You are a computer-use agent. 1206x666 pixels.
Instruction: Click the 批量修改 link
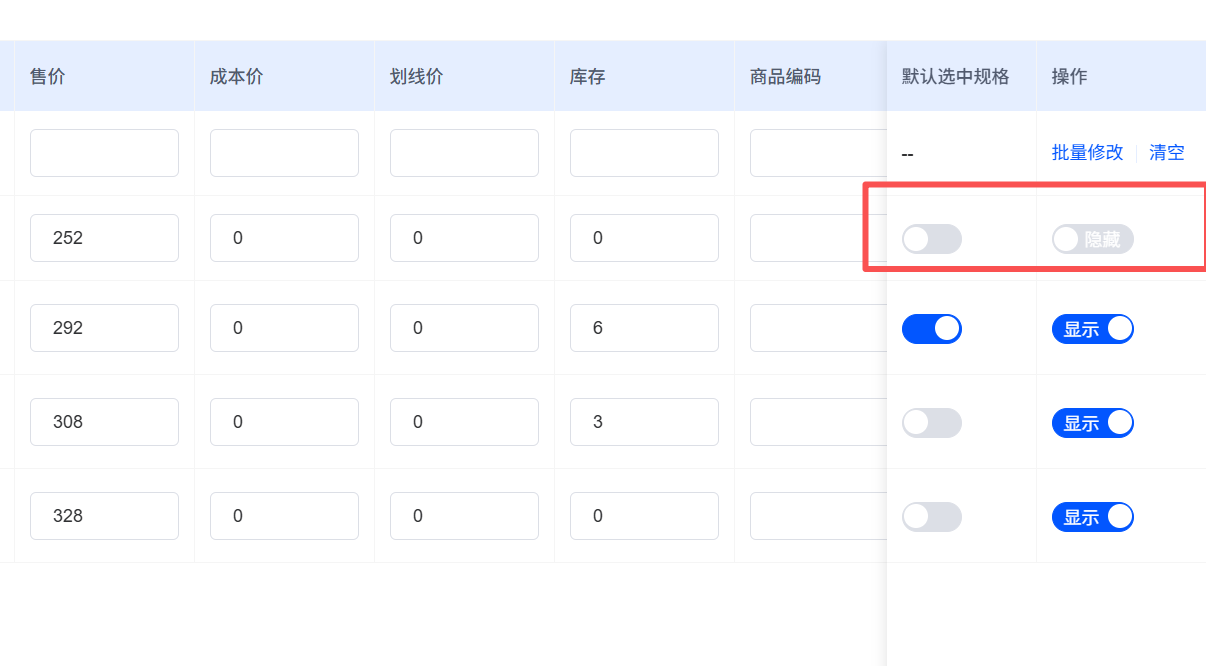1087,153
